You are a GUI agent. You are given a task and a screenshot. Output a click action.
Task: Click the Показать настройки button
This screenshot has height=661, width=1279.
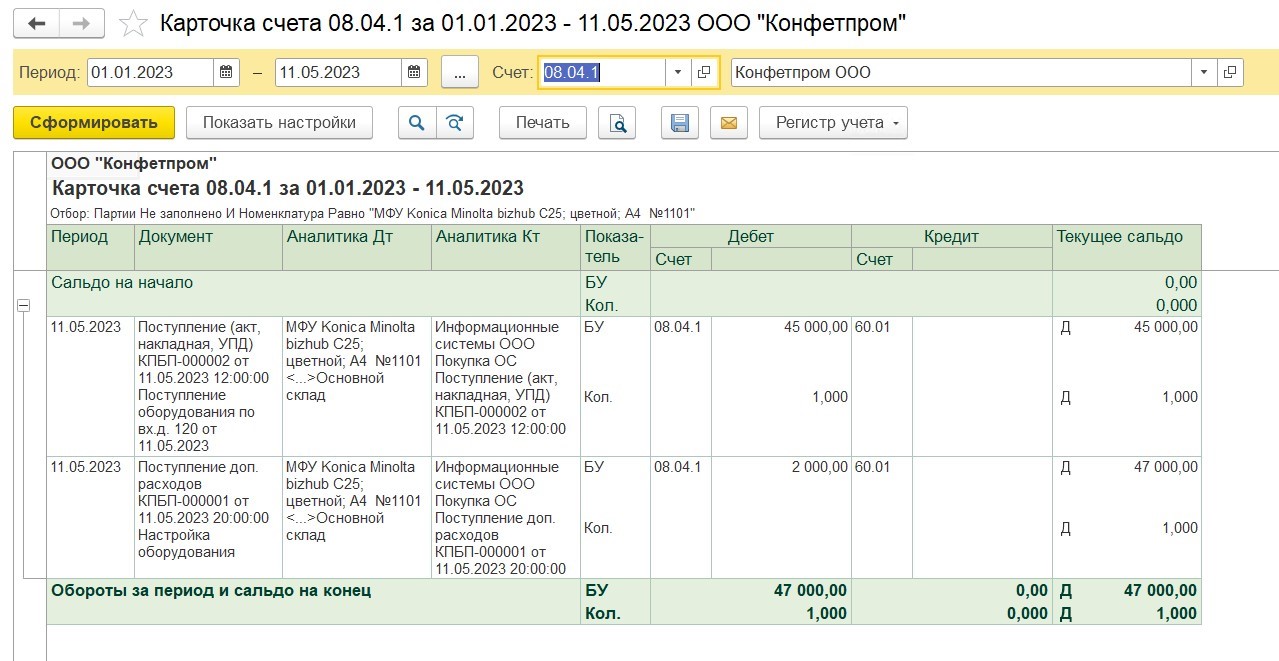[279, 123]
